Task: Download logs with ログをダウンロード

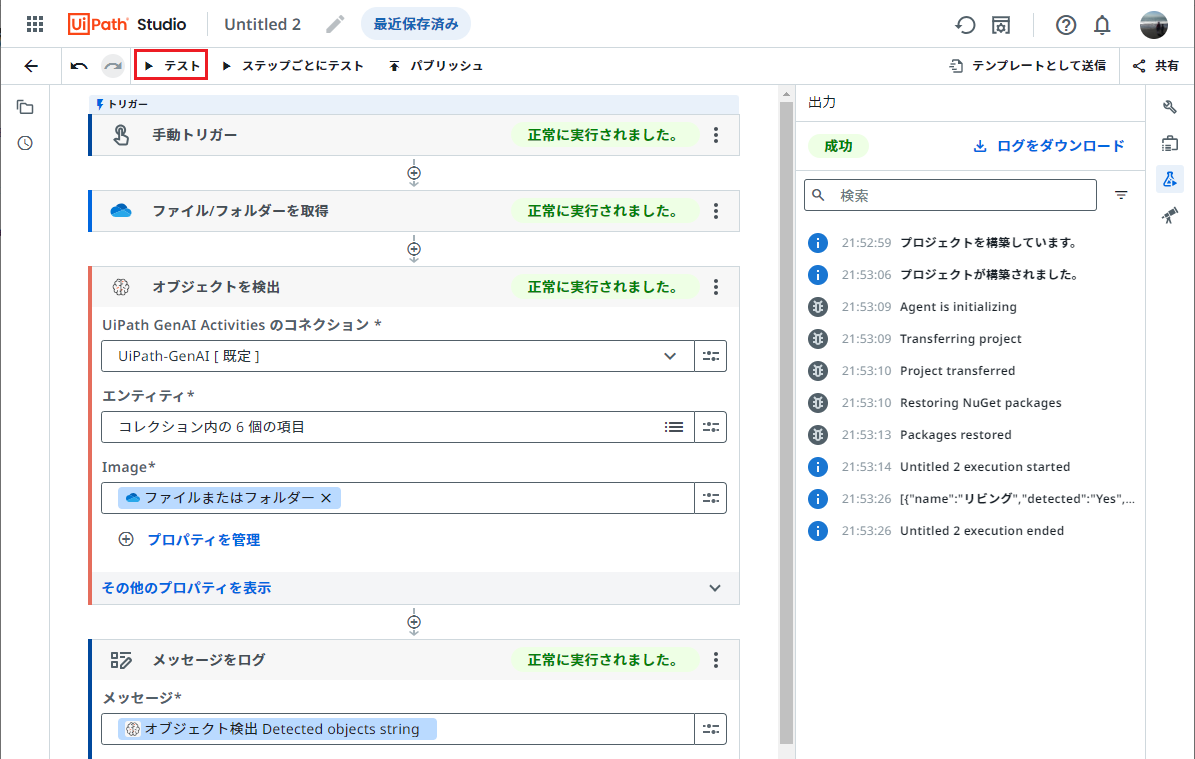Action: (x=1049, y=146)
